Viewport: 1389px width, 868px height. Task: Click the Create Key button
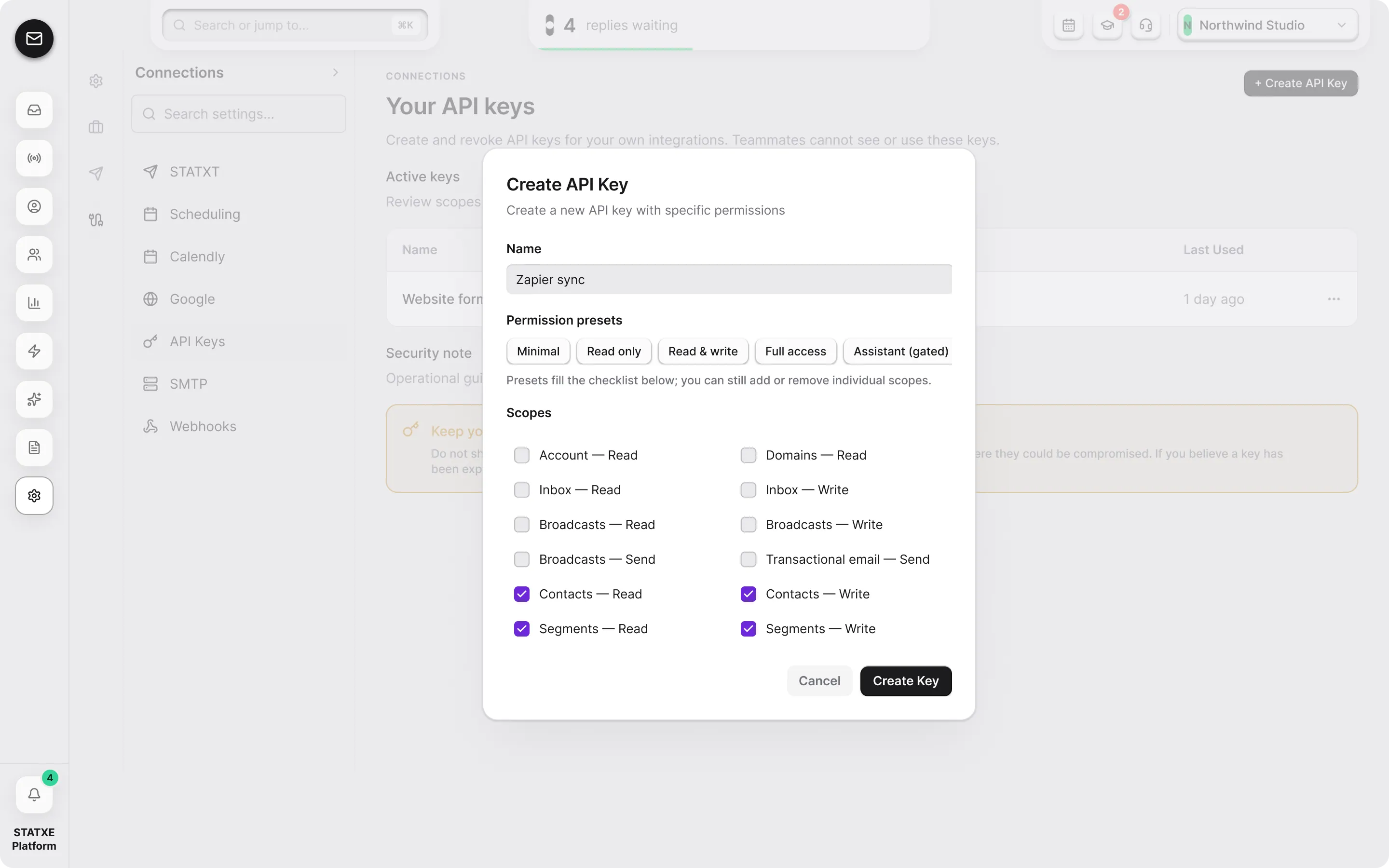click(906, 681)
